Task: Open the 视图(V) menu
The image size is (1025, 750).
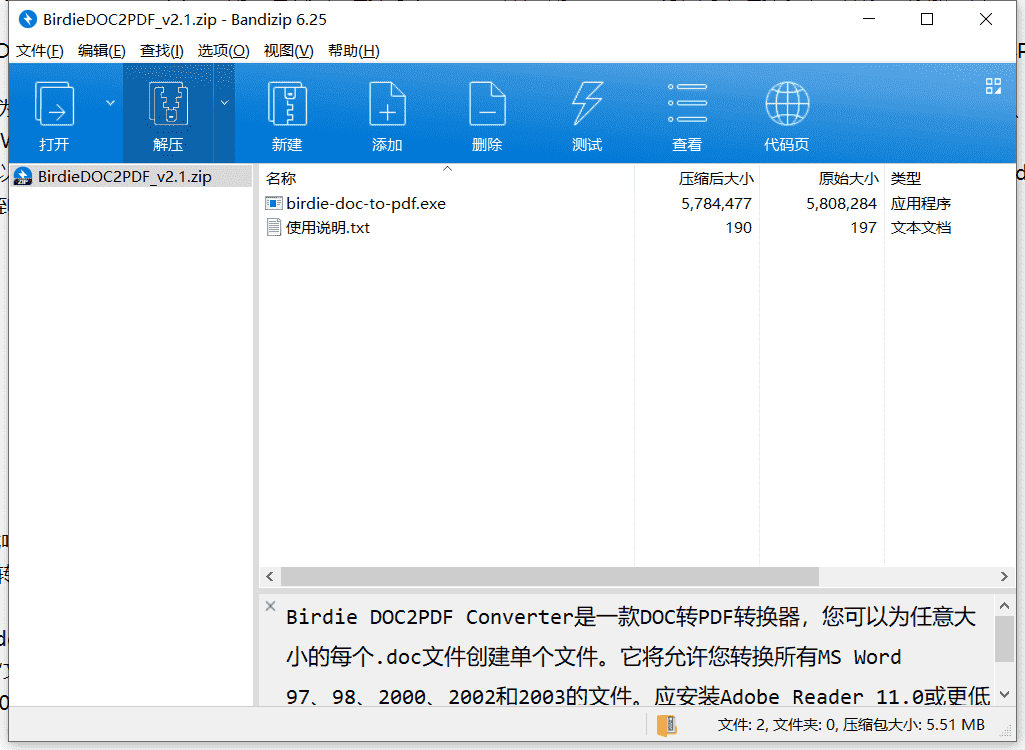Action: 288,50
